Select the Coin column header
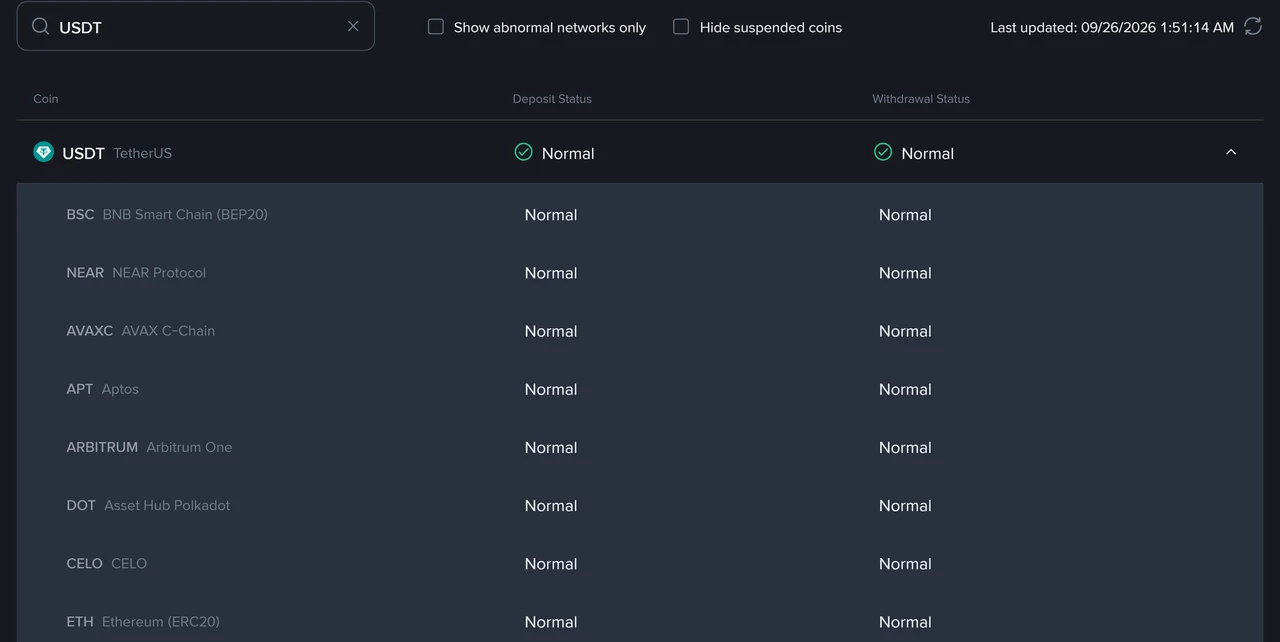The image size is (1280, 642). coord(46,99)
